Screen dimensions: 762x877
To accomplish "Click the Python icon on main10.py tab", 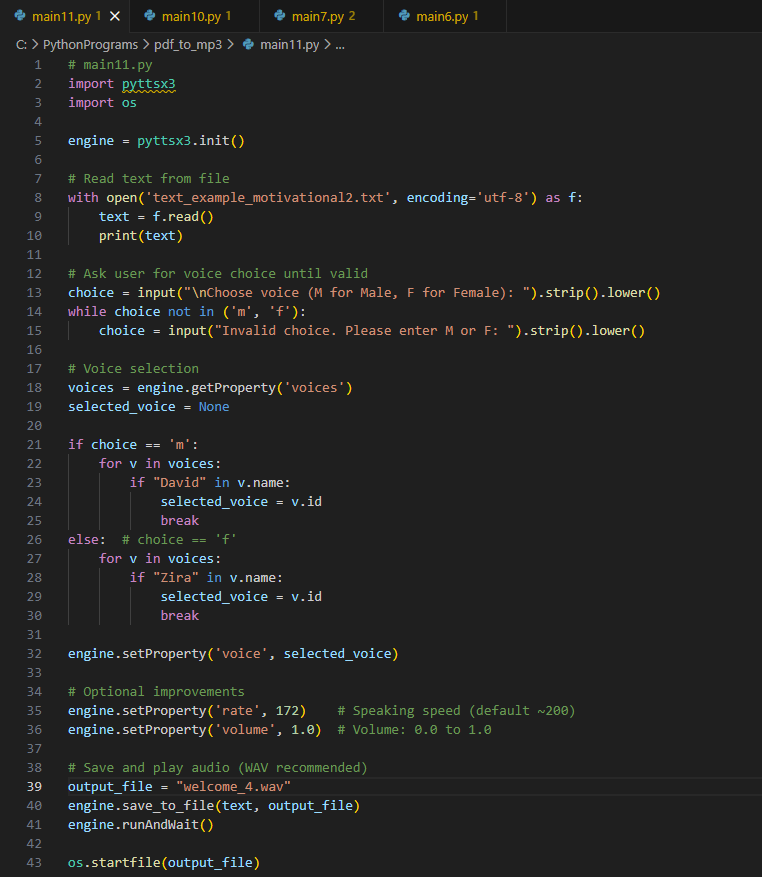I will tap(149, 16).
